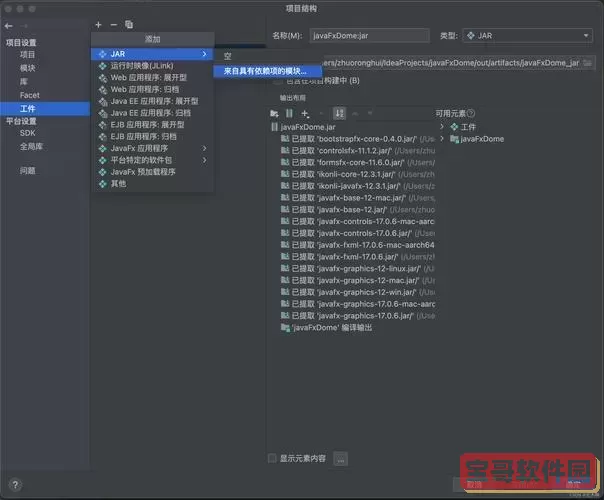Click the create archive toolbar icon

(x=289, y=113)
